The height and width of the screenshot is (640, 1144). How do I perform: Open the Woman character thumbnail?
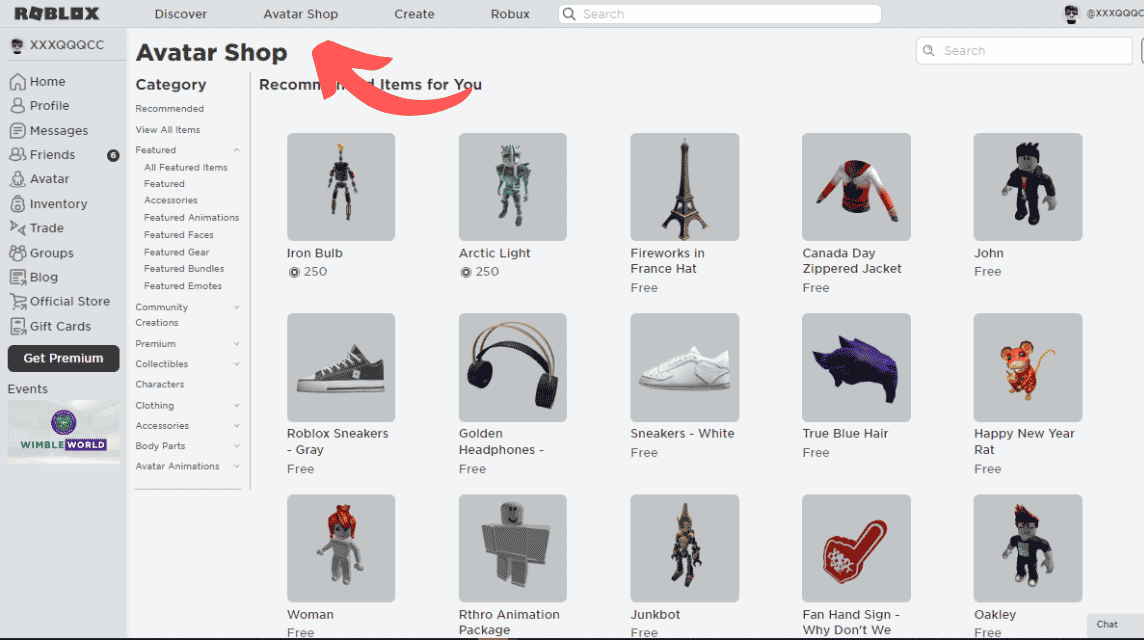click(x=341, y=548)
